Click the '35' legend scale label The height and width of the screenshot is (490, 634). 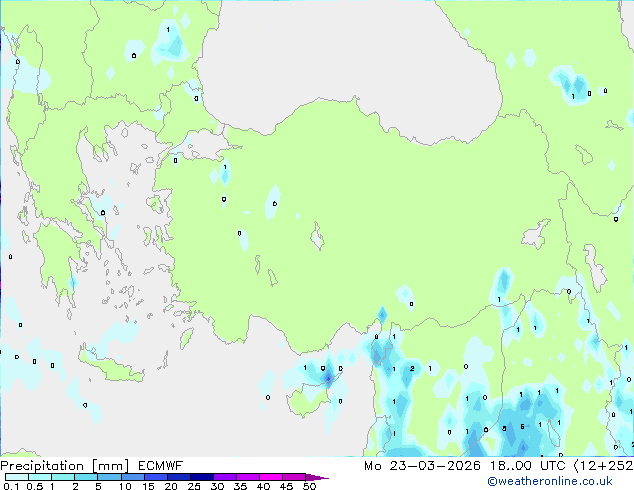(x=241, y=486)
